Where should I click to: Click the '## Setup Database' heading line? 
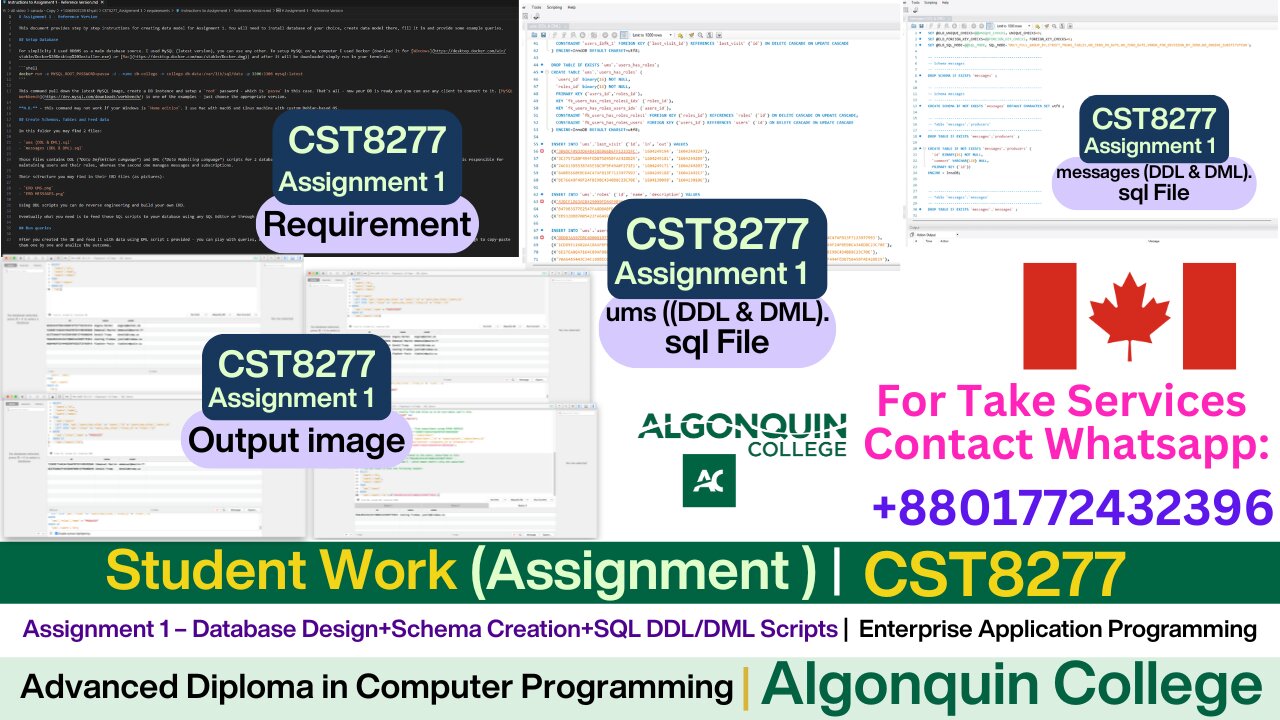pyautogui.click(x=38, y=40)
